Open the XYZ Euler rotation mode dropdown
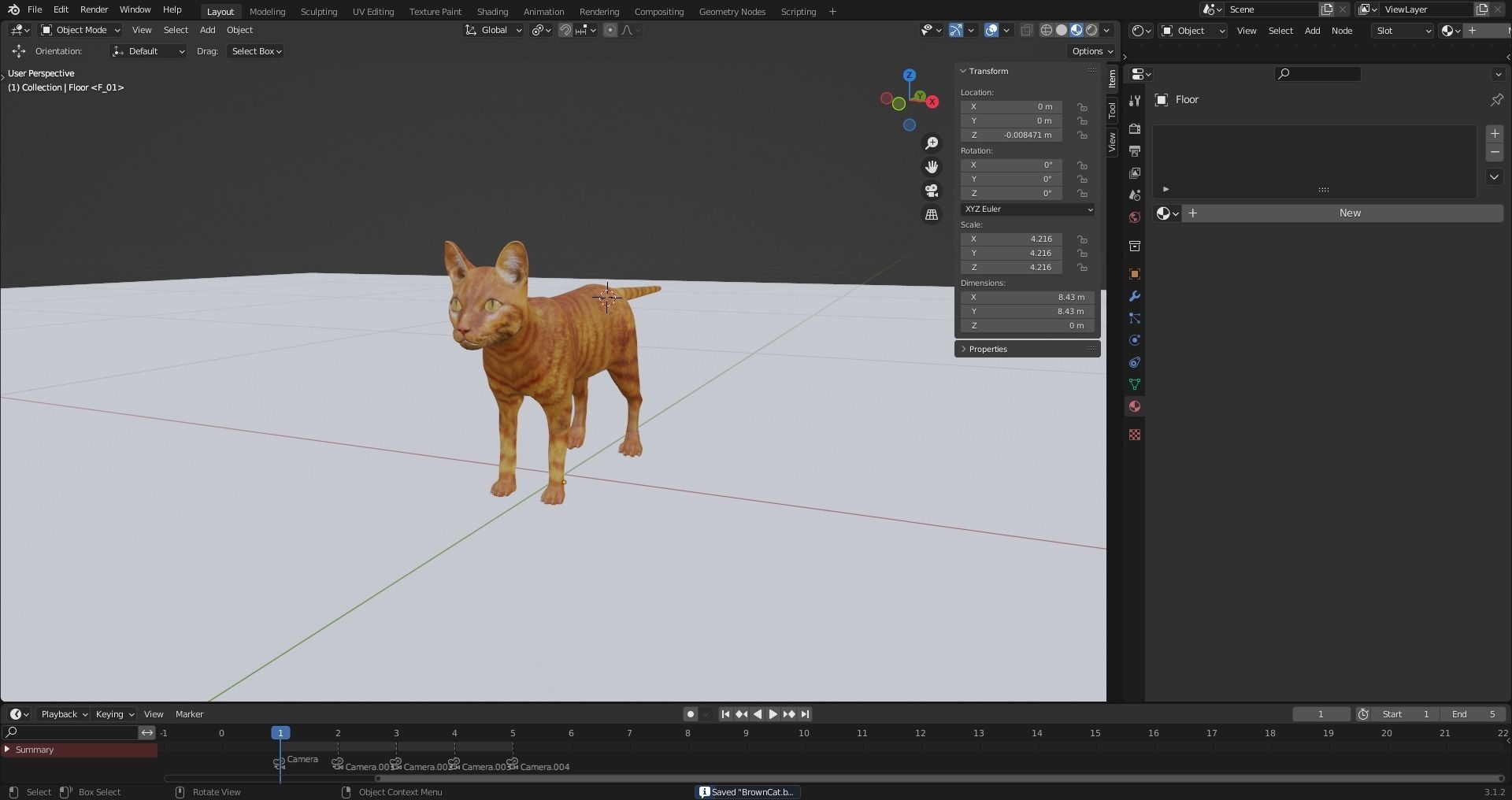 1028,209
